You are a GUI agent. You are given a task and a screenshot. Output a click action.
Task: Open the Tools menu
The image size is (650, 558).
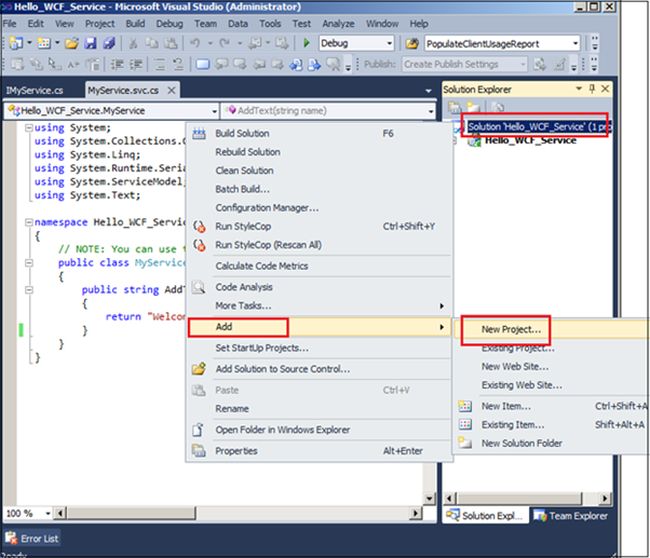[270, 24]
